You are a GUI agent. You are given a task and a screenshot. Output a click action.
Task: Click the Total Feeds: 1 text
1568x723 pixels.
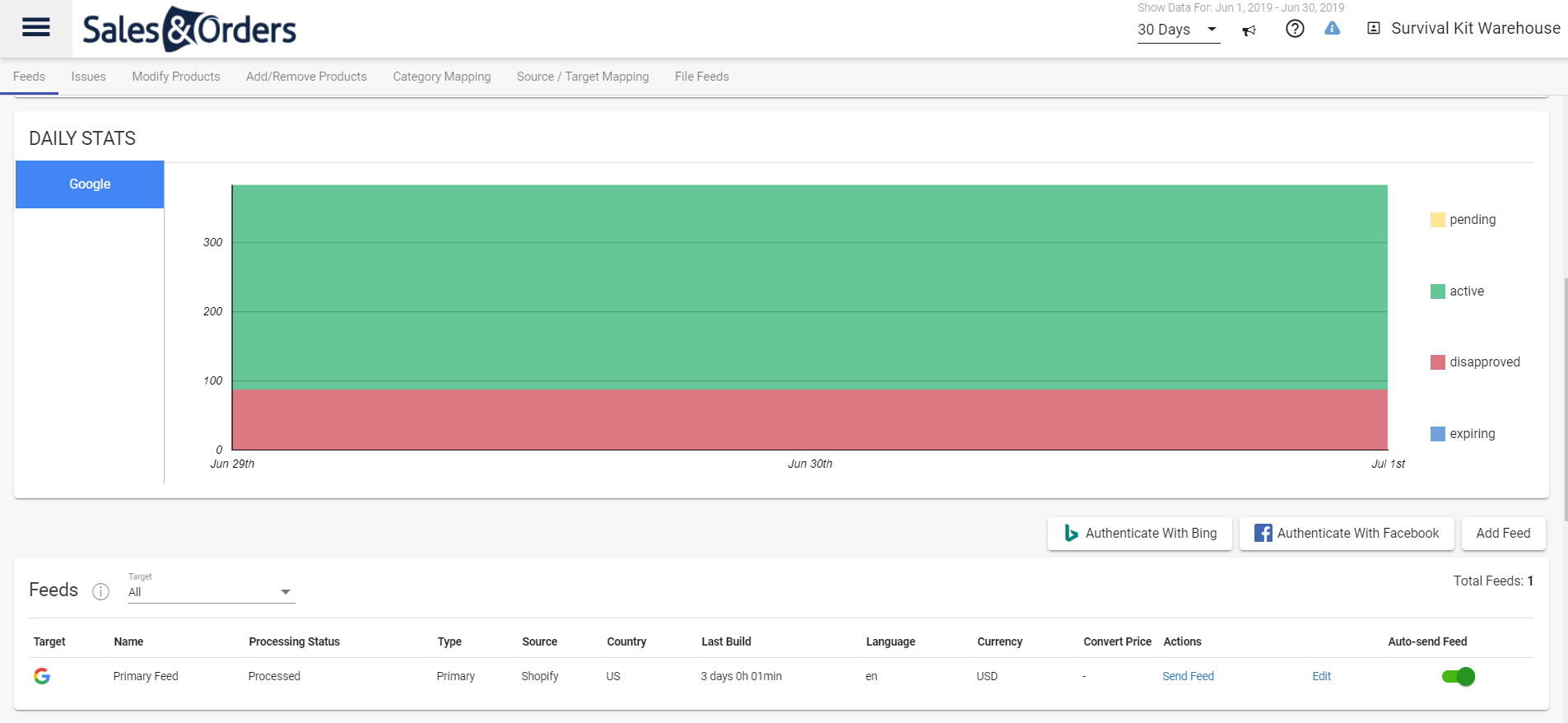coord(1493,581)
